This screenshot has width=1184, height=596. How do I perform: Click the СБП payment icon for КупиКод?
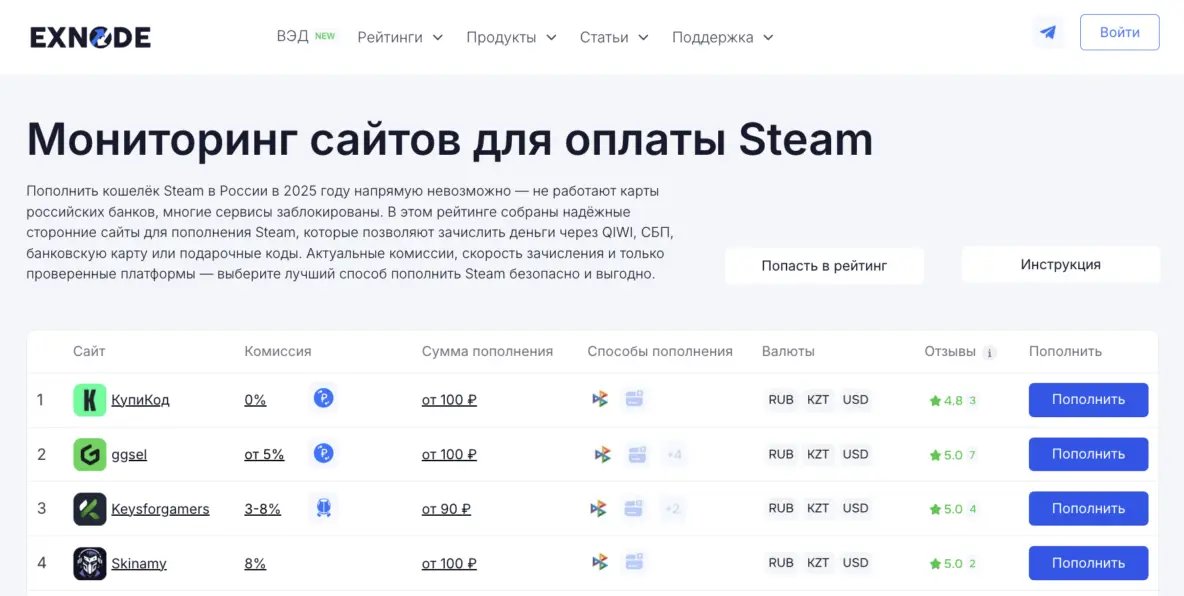point(600,400)
